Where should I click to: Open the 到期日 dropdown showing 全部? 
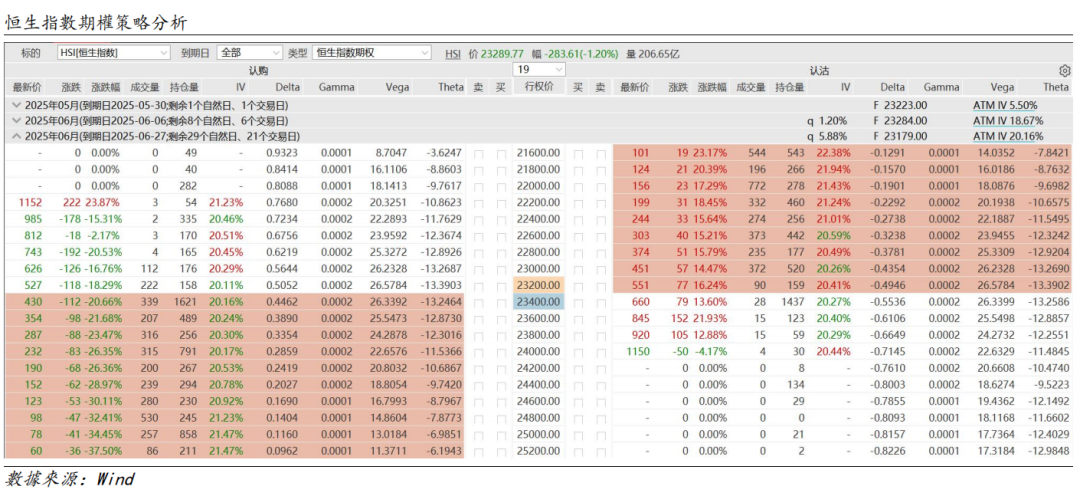click(x=249, y=53)
